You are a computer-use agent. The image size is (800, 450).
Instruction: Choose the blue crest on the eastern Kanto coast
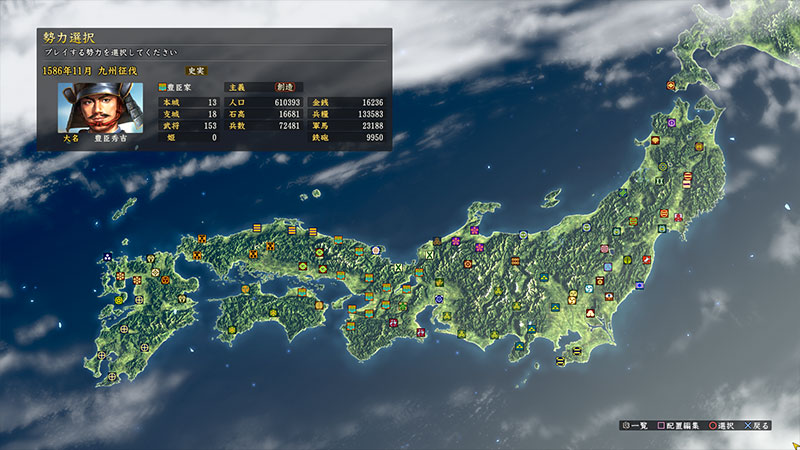point(638,285)
